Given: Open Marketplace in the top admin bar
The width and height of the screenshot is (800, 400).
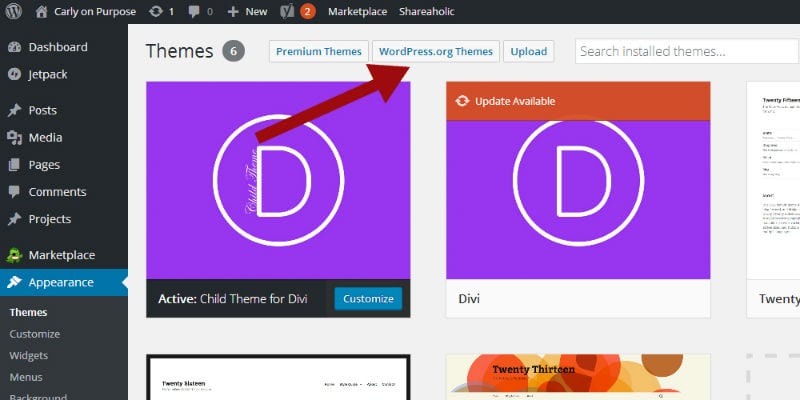Looking at the screenshot, I should 358,12.
